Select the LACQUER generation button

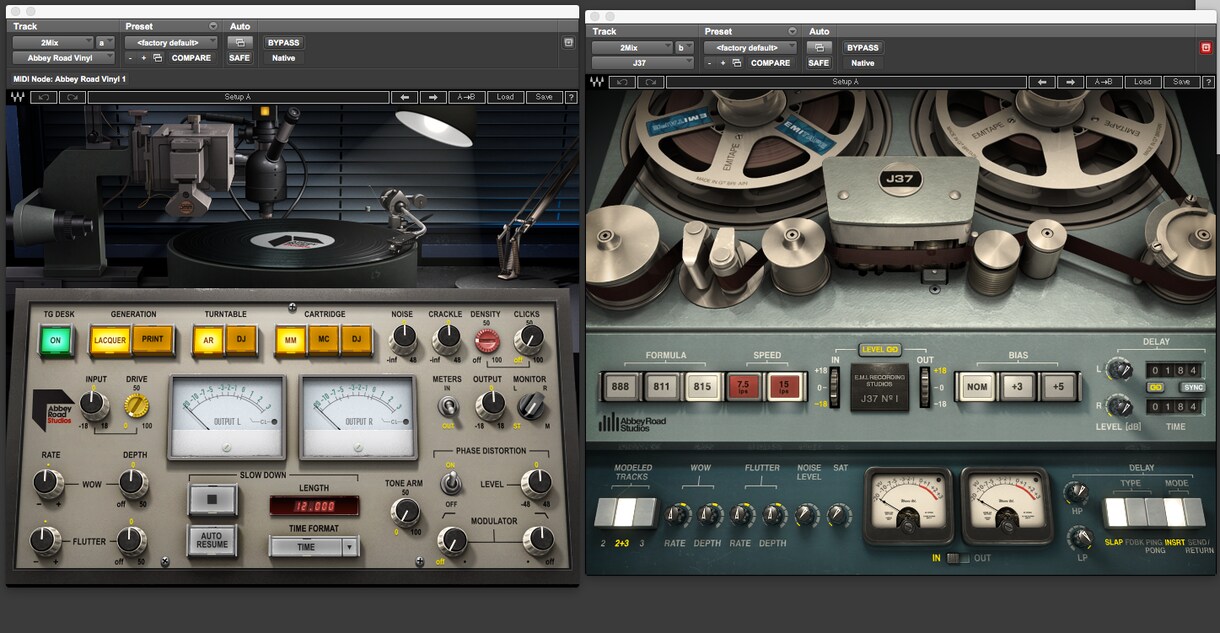110,340
